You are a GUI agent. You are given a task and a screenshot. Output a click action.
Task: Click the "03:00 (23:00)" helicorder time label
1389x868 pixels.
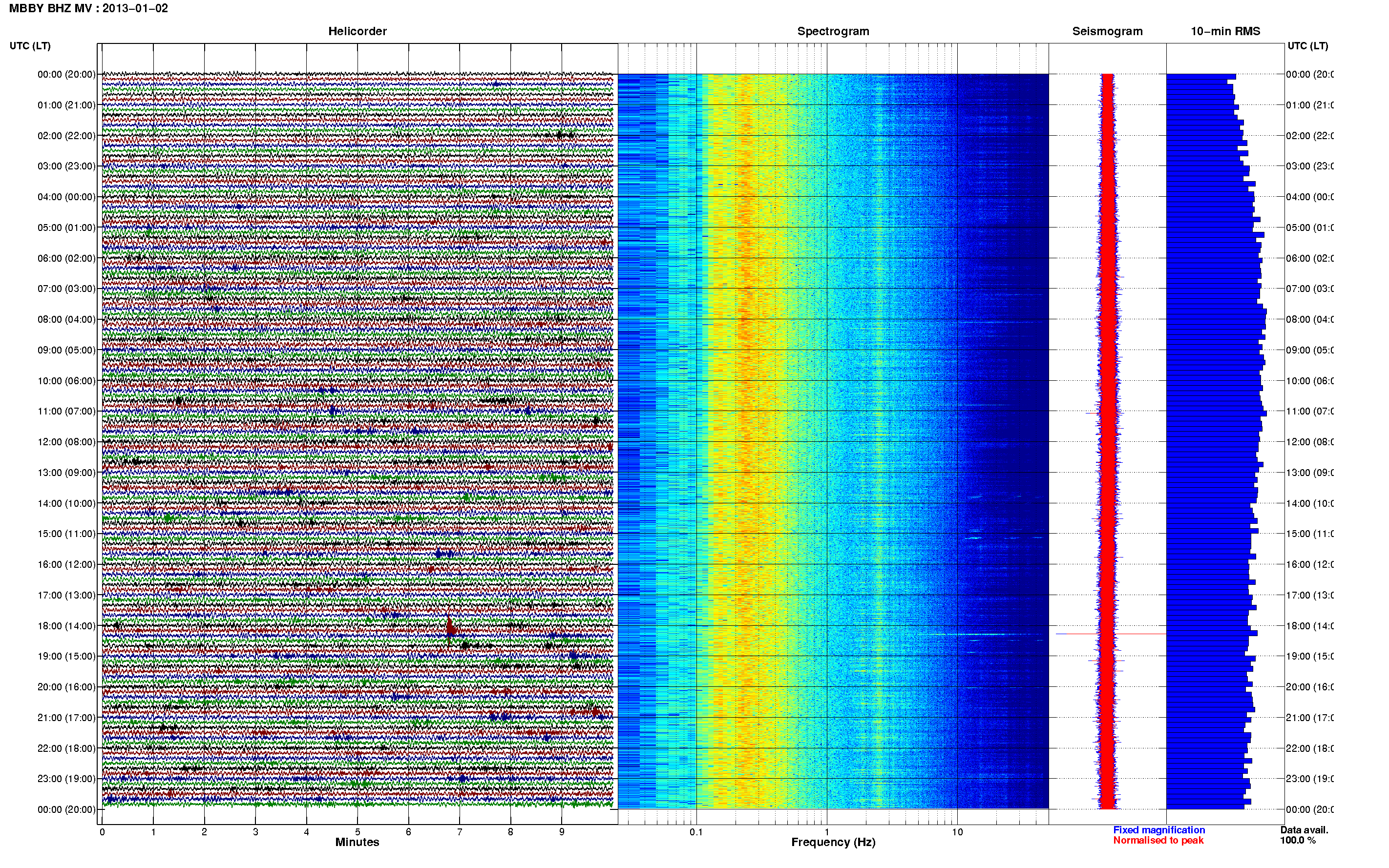(66, 166)
